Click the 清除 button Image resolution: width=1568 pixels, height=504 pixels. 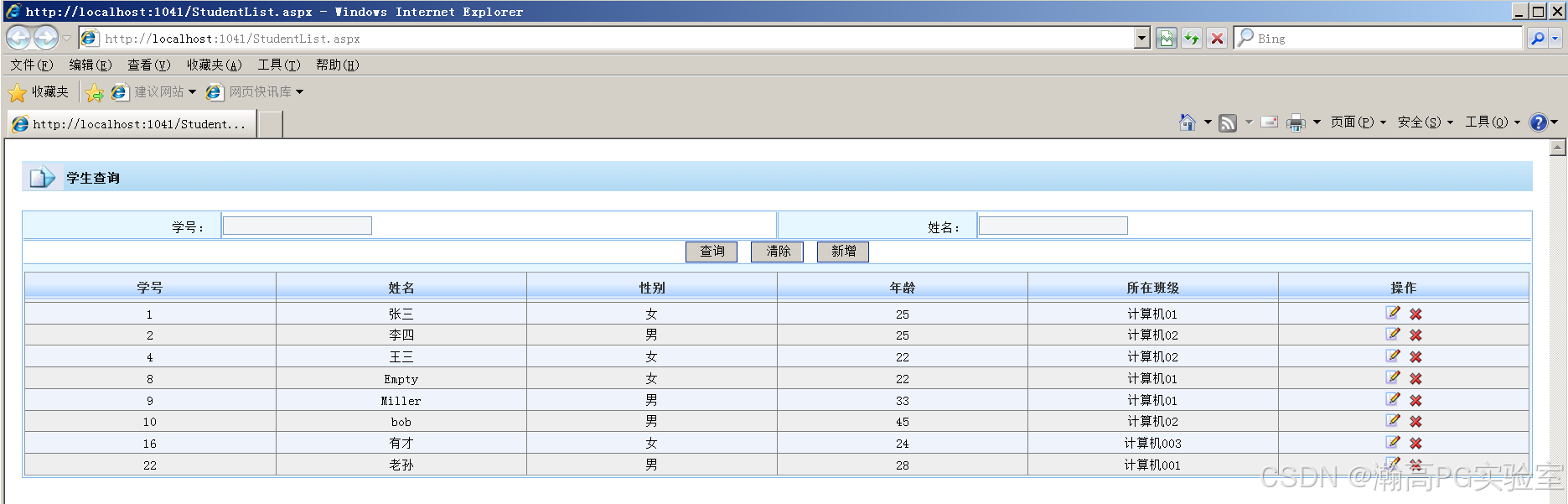(778, 252)
